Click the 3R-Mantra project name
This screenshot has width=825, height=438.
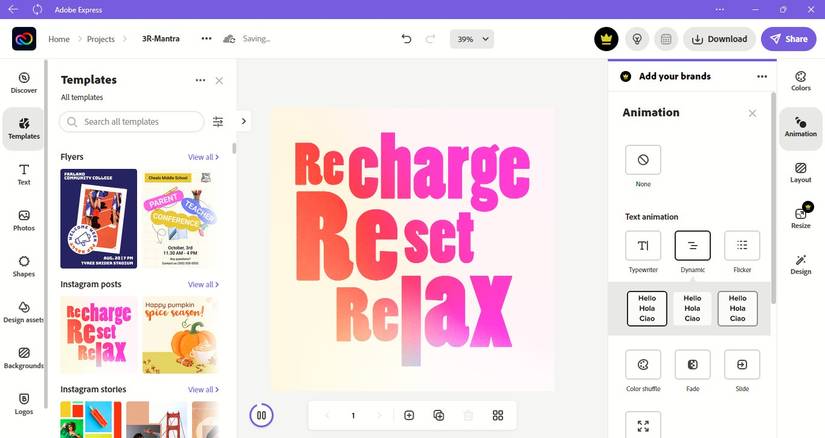click(x=160, y=38)
